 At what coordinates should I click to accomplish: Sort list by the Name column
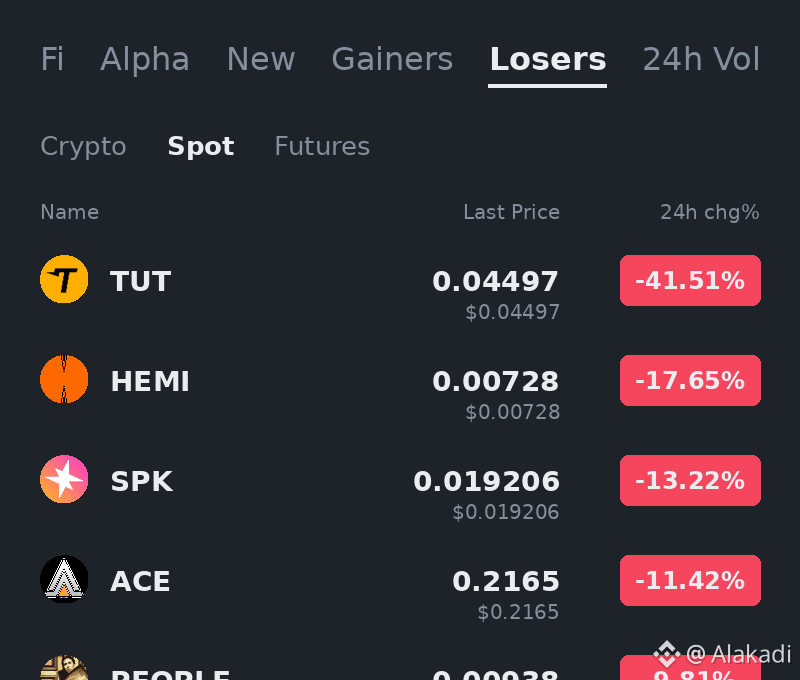(69, 212)
